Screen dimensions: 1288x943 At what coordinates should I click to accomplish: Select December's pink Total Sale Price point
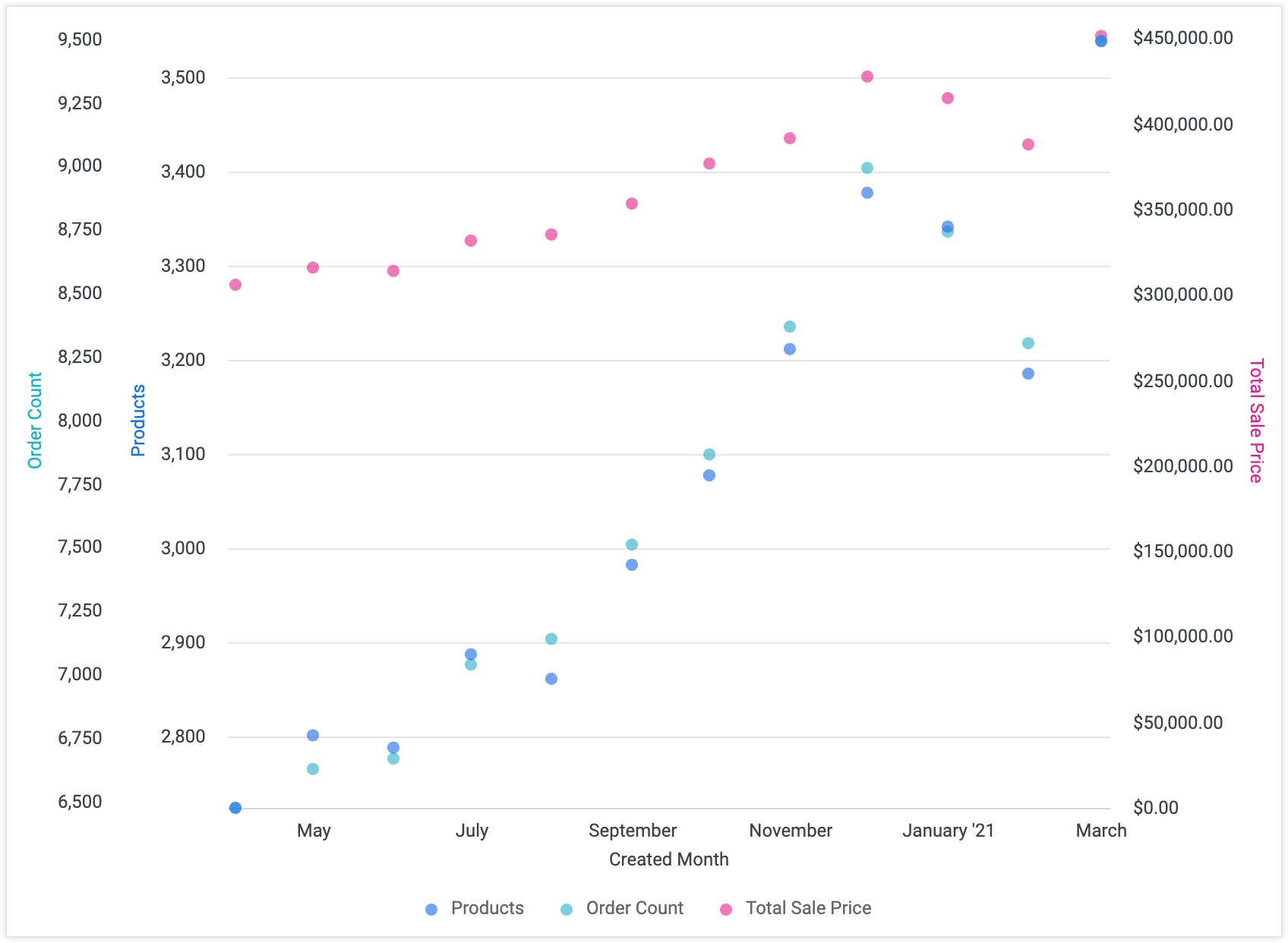867,77
